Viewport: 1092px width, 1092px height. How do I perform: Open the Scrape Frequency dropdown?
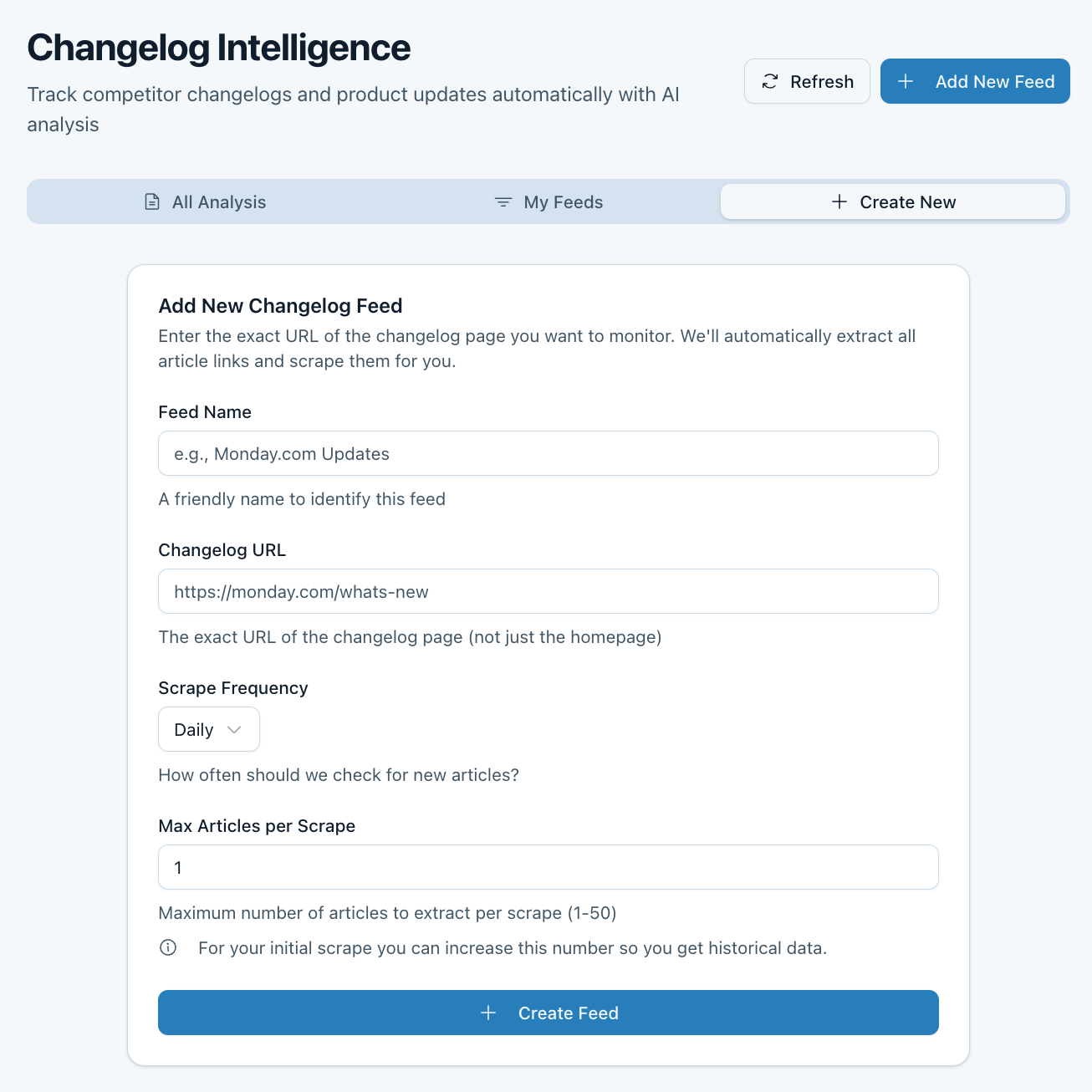208,729
